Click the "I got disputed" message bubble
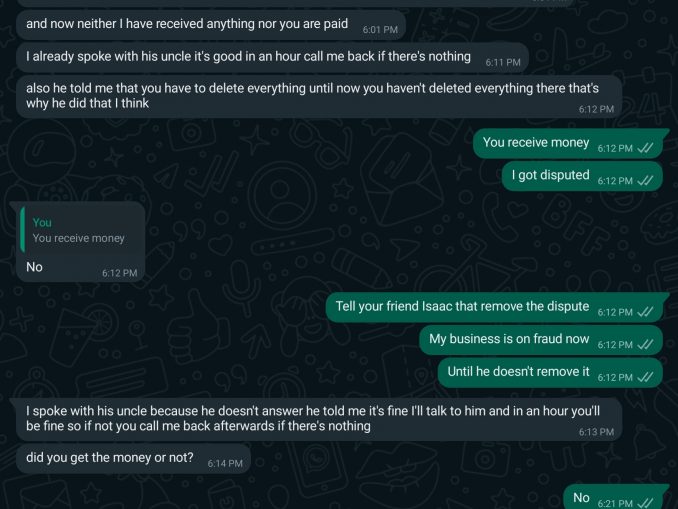 tap(551, 176)
